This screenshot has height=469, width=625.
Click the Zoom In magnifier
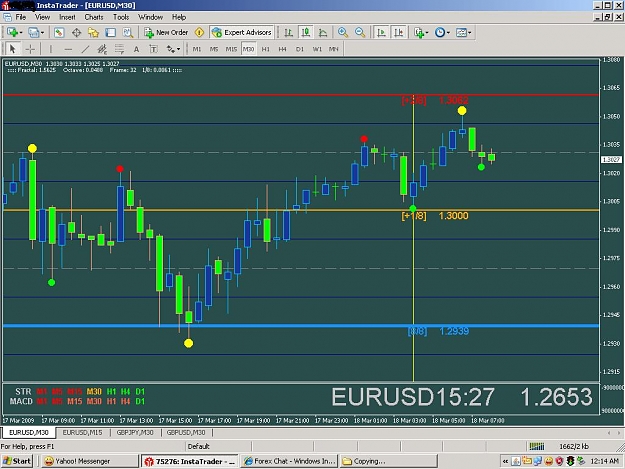[x=342, y=32]
